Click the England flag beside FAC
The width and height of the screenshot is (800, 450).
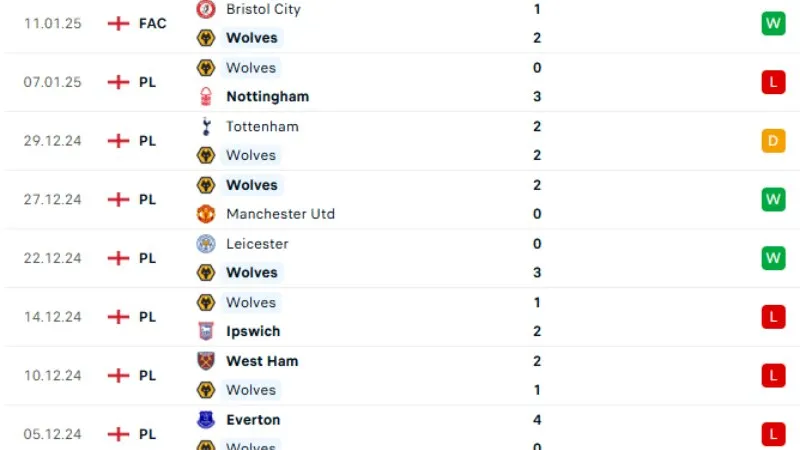click(119, 23)
